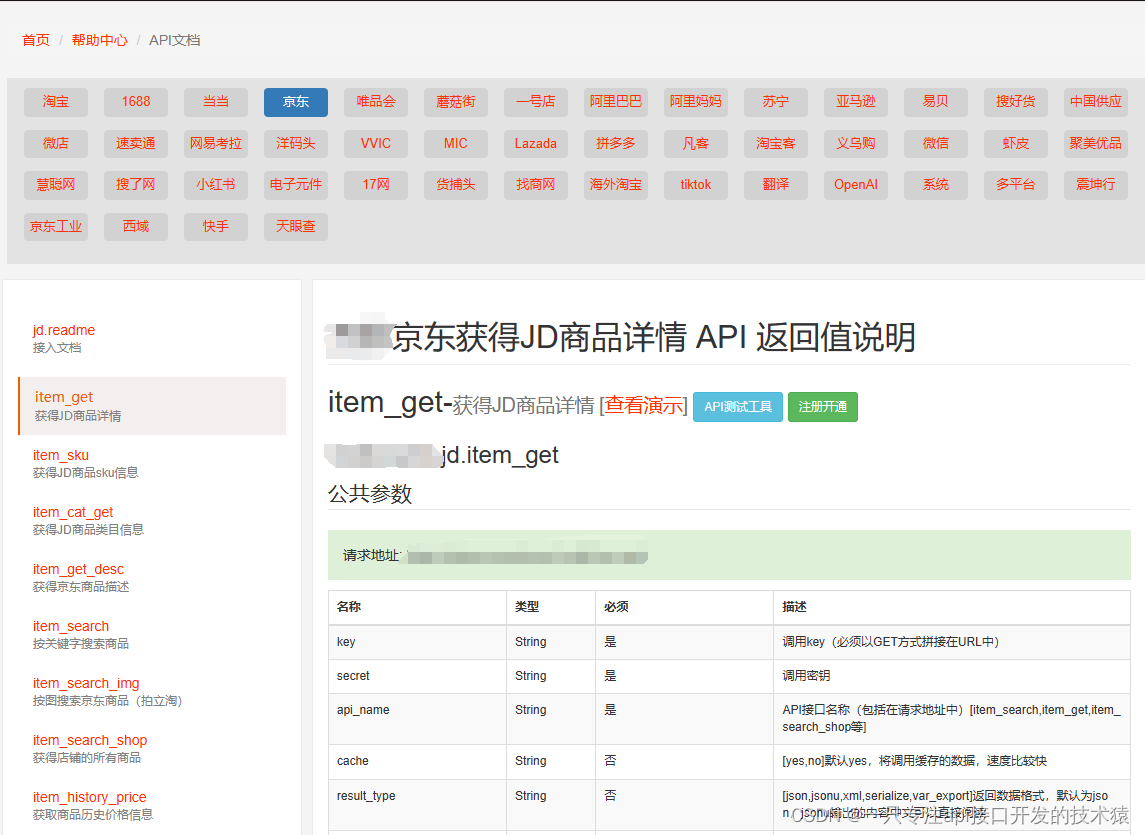Open the 阿里妈妈 platform button
Image resolution: width=1145 pixels, height=835 pixels.
[x=695, y=102]
